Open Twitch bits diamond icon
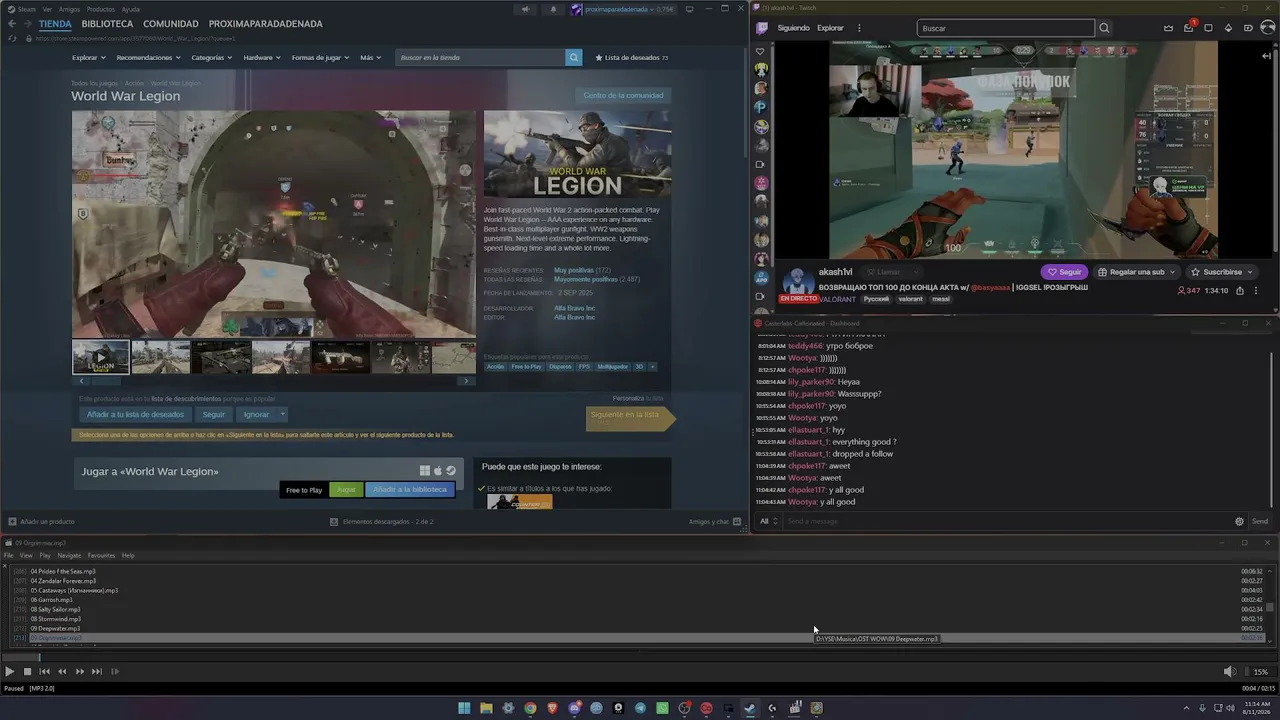The width and height of the screenshot is (1280, 720). pyautogui.click(x=1229, y=28)
